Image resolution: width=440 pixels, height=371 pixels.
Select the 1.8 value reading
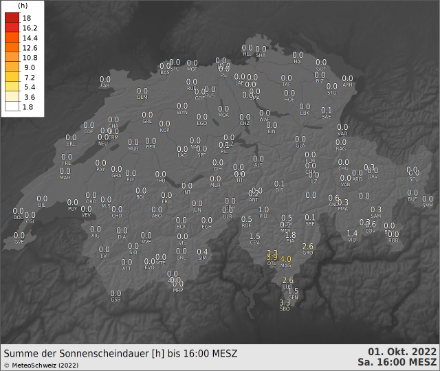click(x=291, y=235)
